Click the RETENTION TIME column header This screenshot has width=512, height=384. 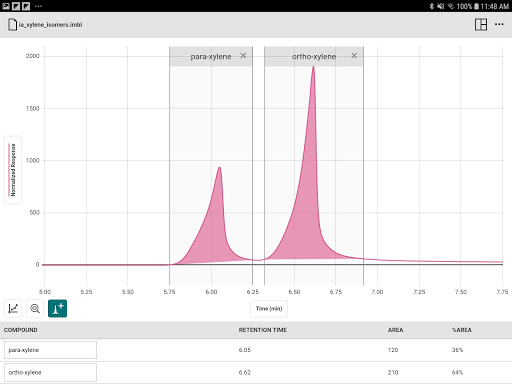click(263, 330)
